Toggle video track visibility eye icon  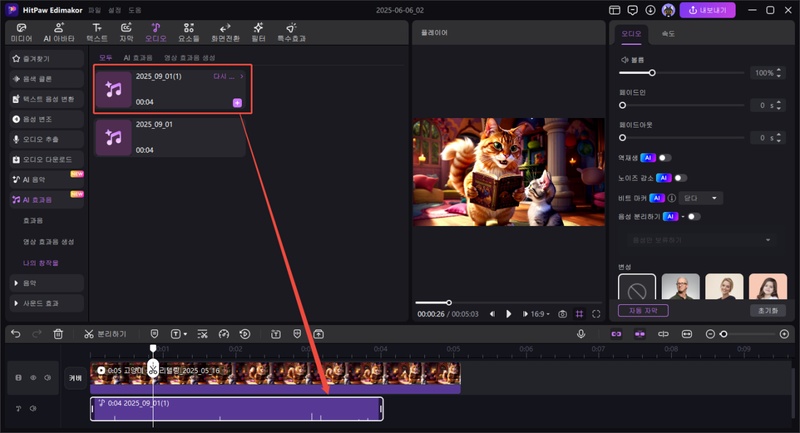pyautogui.click(x=33, y=378)
